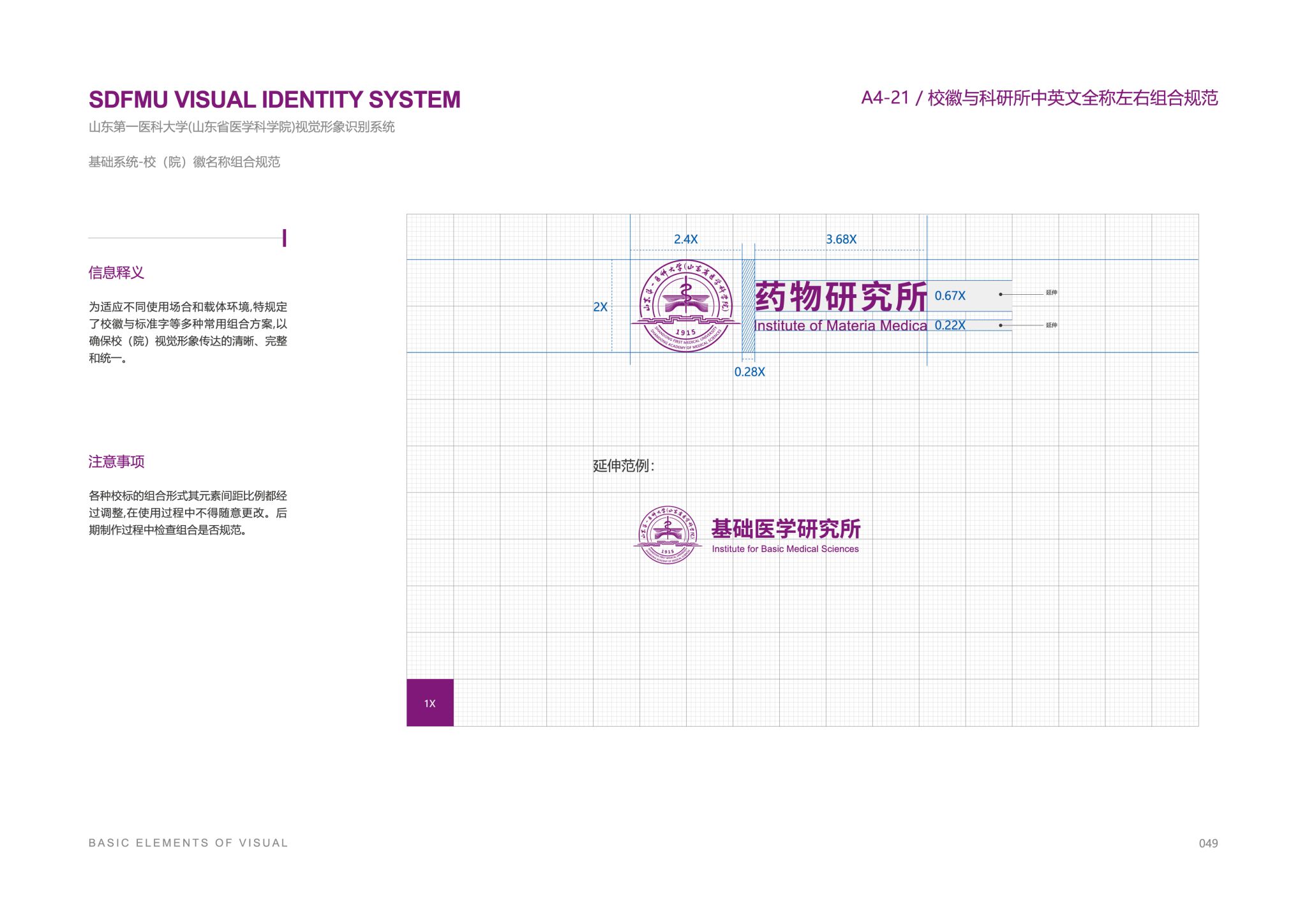Click the 延伸范例 label
The width and height of the screenshot is (1307, 924).
(x=623, y=466)
